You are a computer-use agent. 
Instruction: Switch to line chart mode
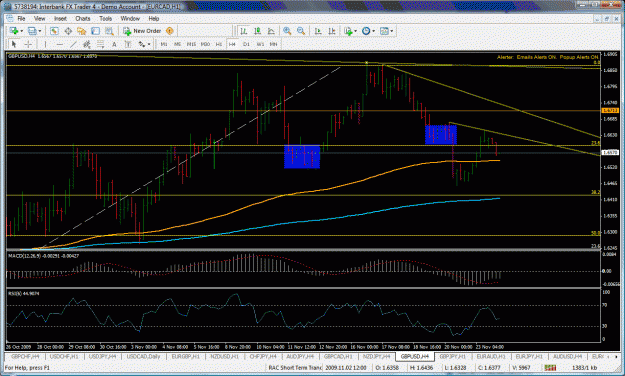tap(271, 31)
